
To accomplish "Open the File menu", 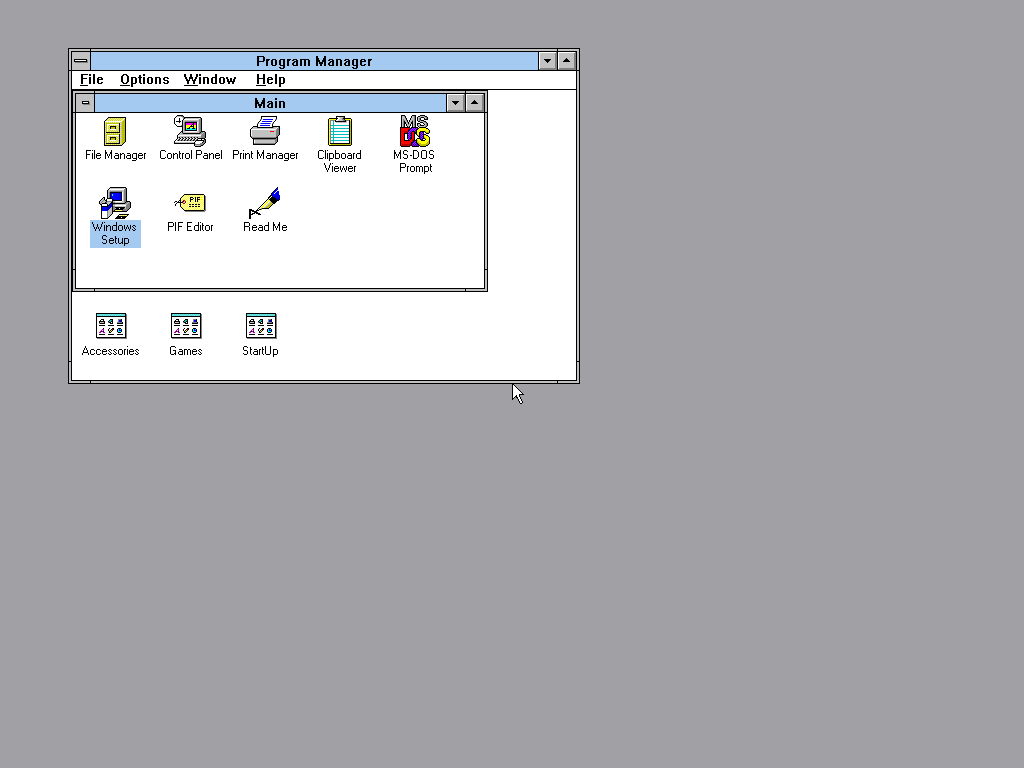I will [x=91, y=79].
